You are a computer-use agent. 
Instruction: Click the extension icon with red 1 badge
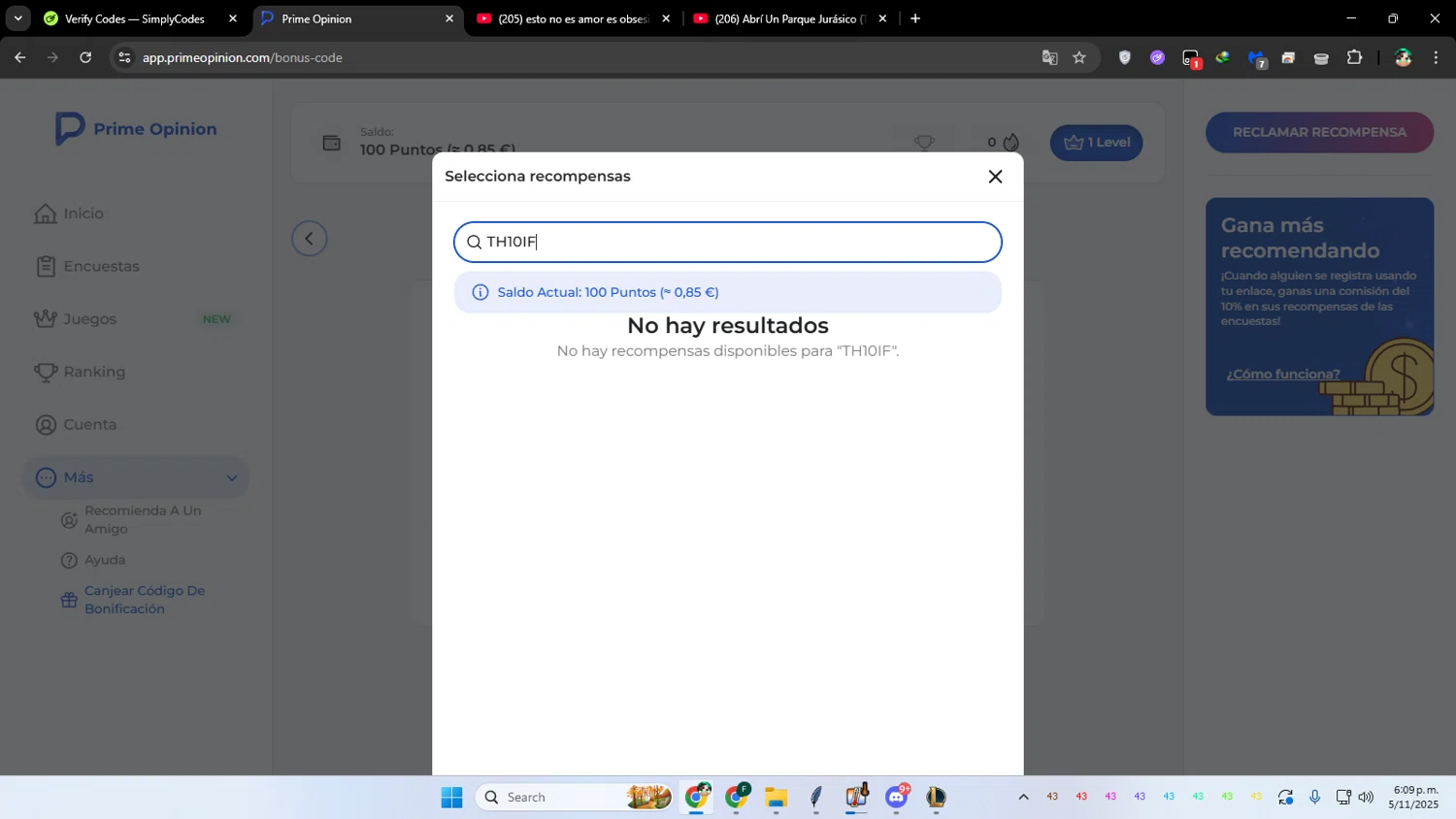coord(1191,58)
